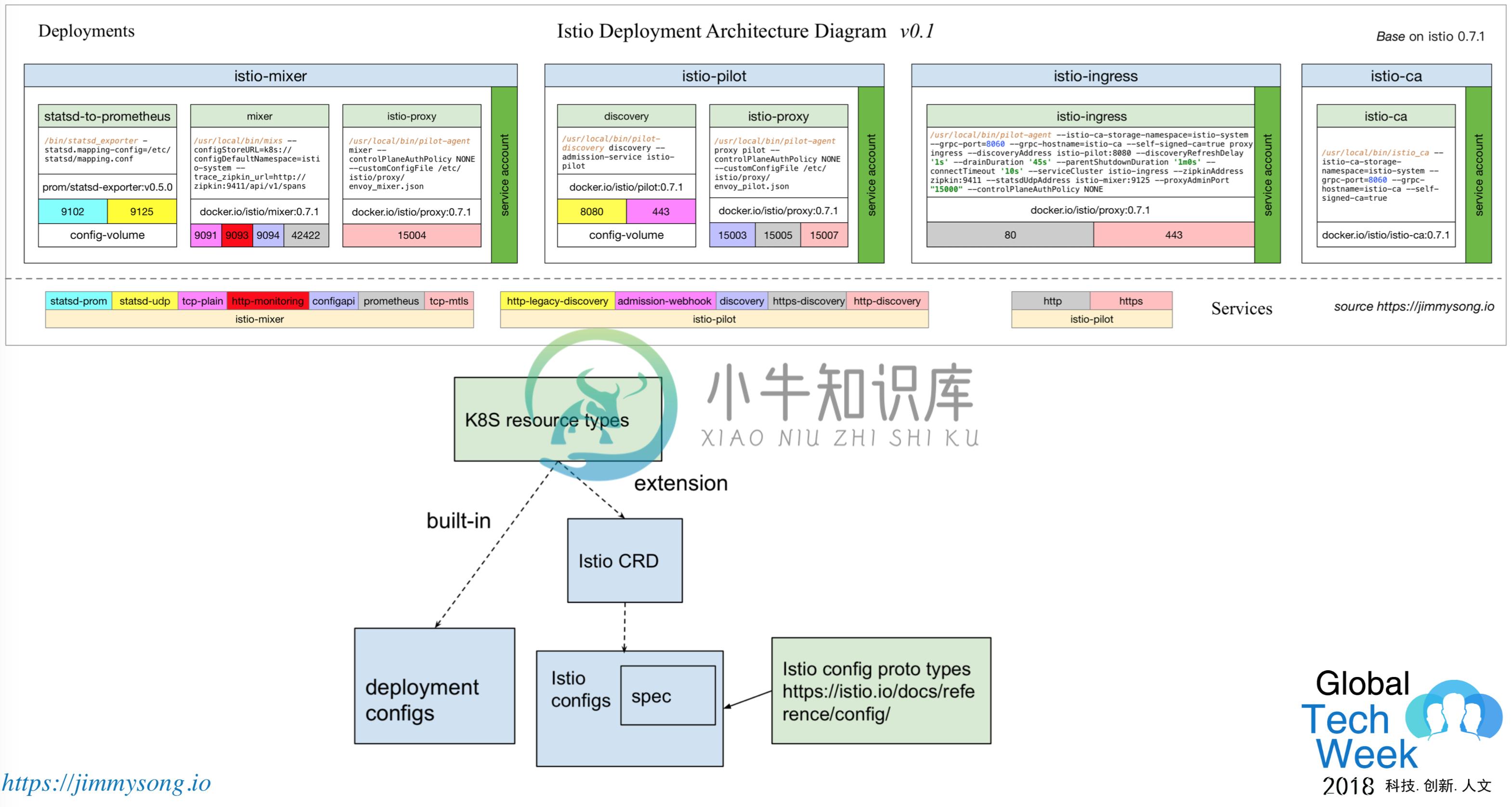Click the 15003 port box
1512x807 pixels.
[x=732, y=235]
